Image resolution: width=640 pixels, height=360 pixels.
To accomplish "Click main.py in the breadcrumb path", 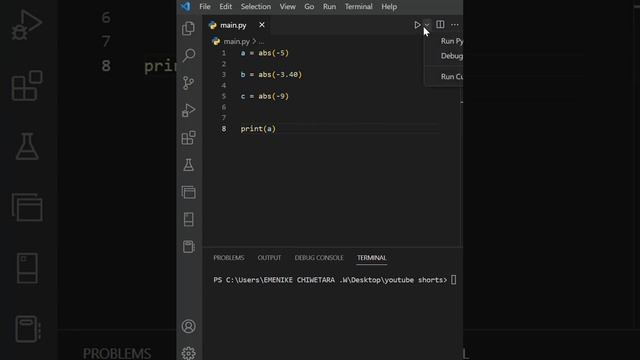I will tap(236, 41).
